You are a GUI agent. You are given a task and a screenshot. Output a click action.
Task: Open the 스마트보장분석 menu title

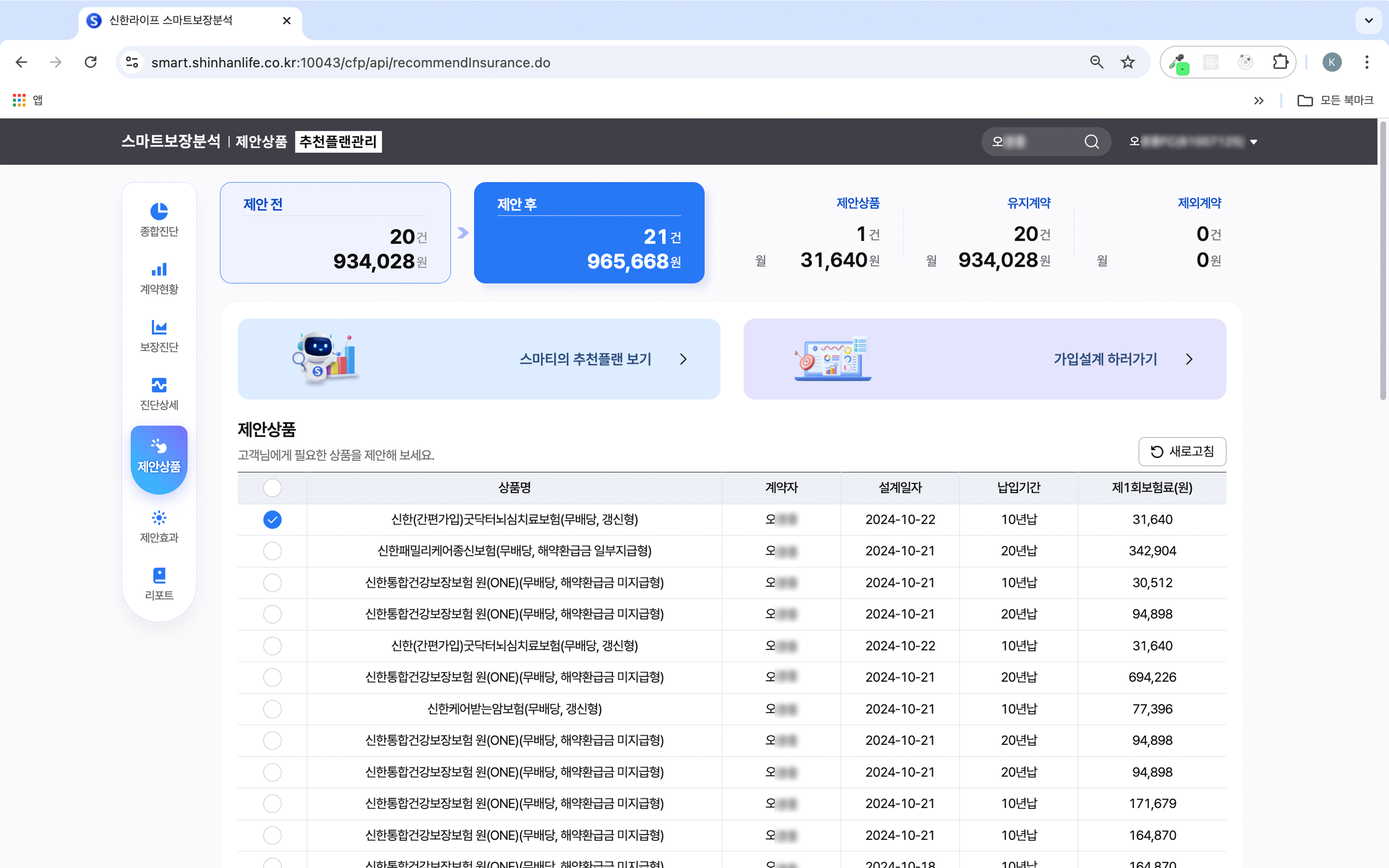tap(170, 141)
